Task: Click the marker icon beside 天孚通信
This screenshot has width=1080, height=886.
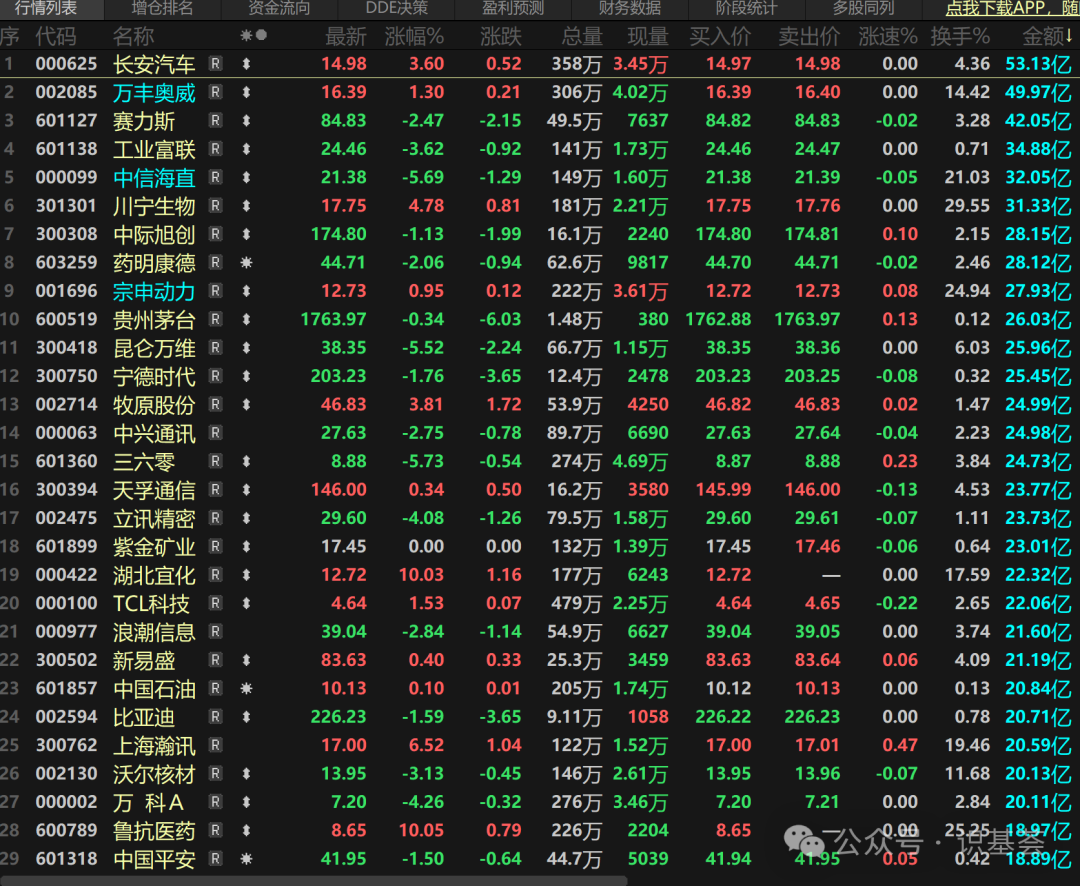Action: [247, 490]
